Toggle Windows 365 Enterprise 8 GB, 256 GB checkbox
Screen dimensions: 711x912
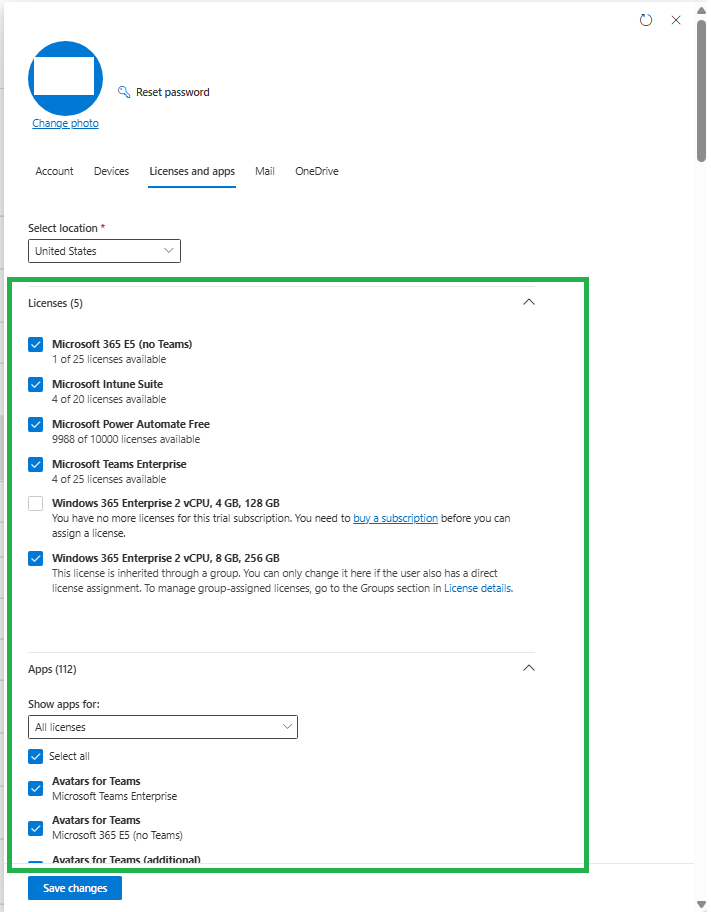click(x=35, y=558)
